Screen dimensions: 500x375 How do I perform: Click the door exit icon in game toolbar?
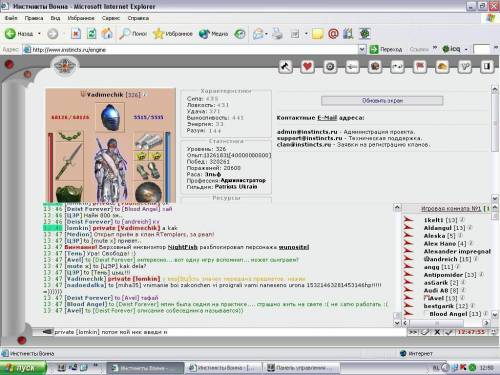(x=487, y=67)
